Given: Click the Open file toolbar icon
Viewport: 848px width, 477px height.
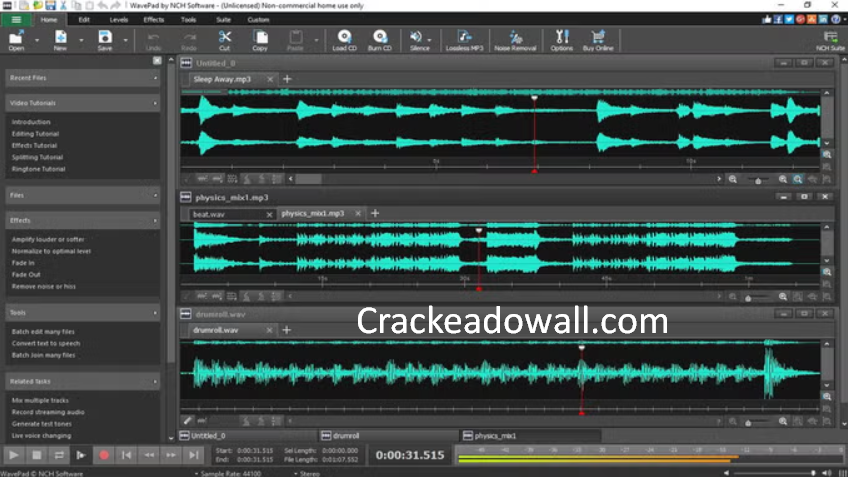Looking at the screenshot, I should 16,41.
